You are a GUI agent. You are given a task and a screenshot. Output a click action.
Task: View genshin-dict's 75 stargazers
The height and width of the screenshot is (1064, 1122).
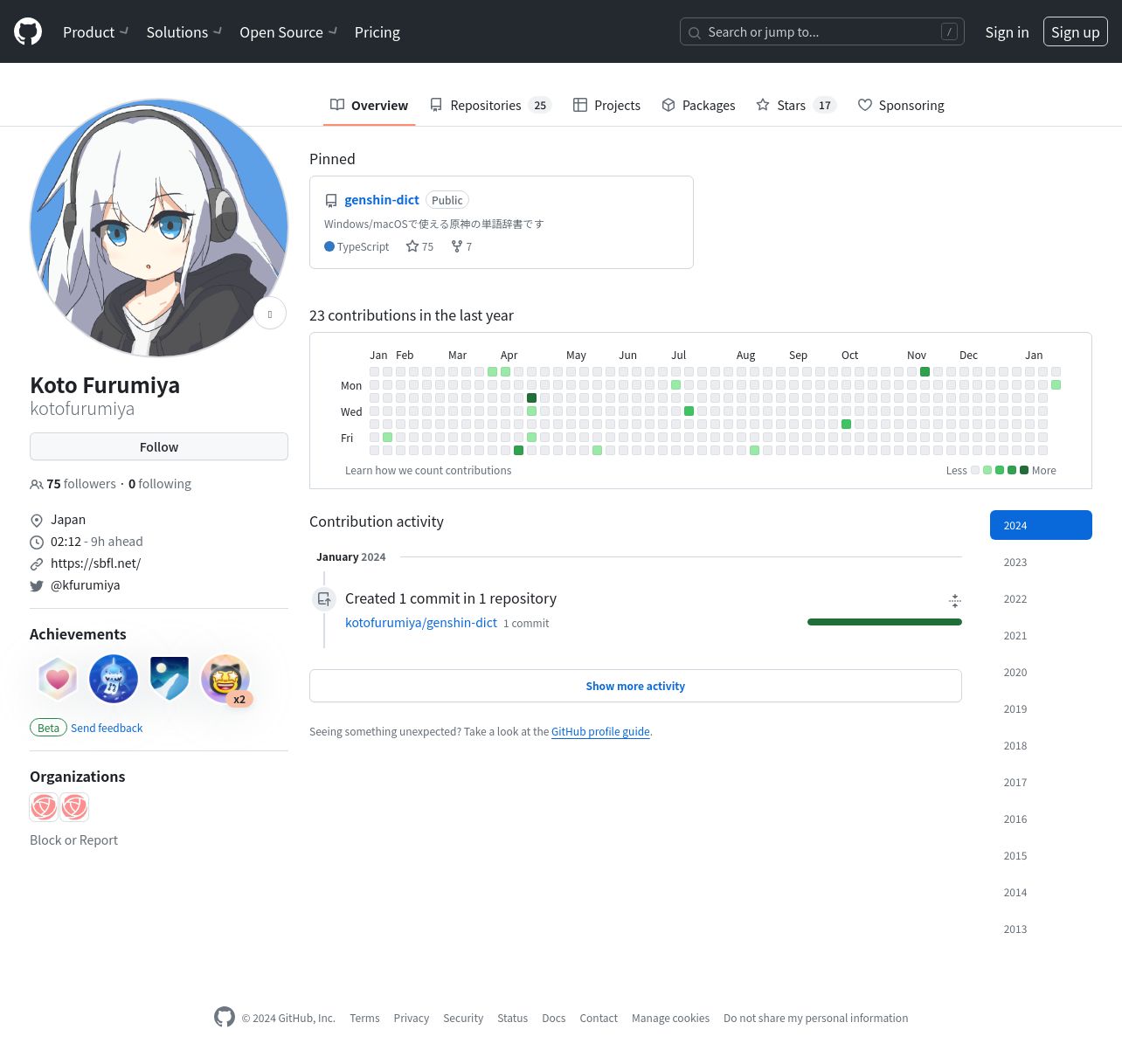click(x=419, y=247)
